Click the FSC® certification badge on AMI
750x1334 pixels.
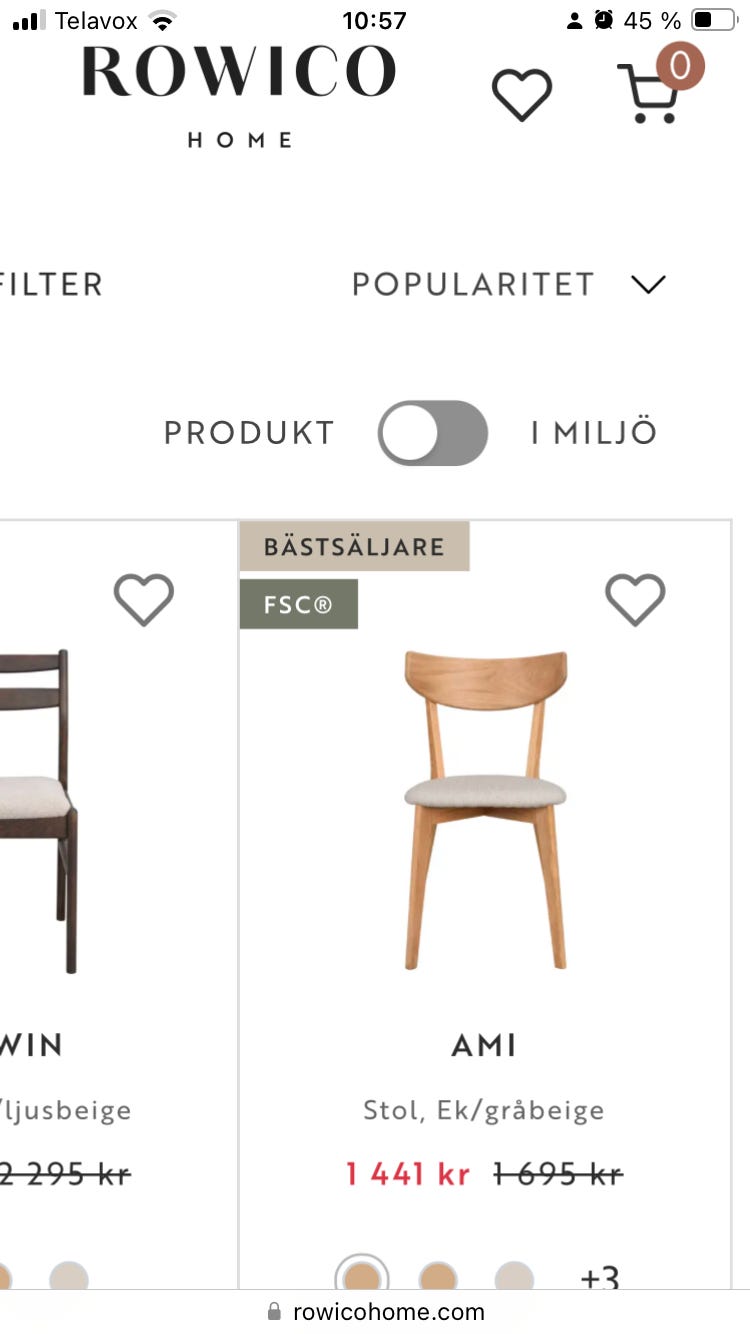[298, 604]
